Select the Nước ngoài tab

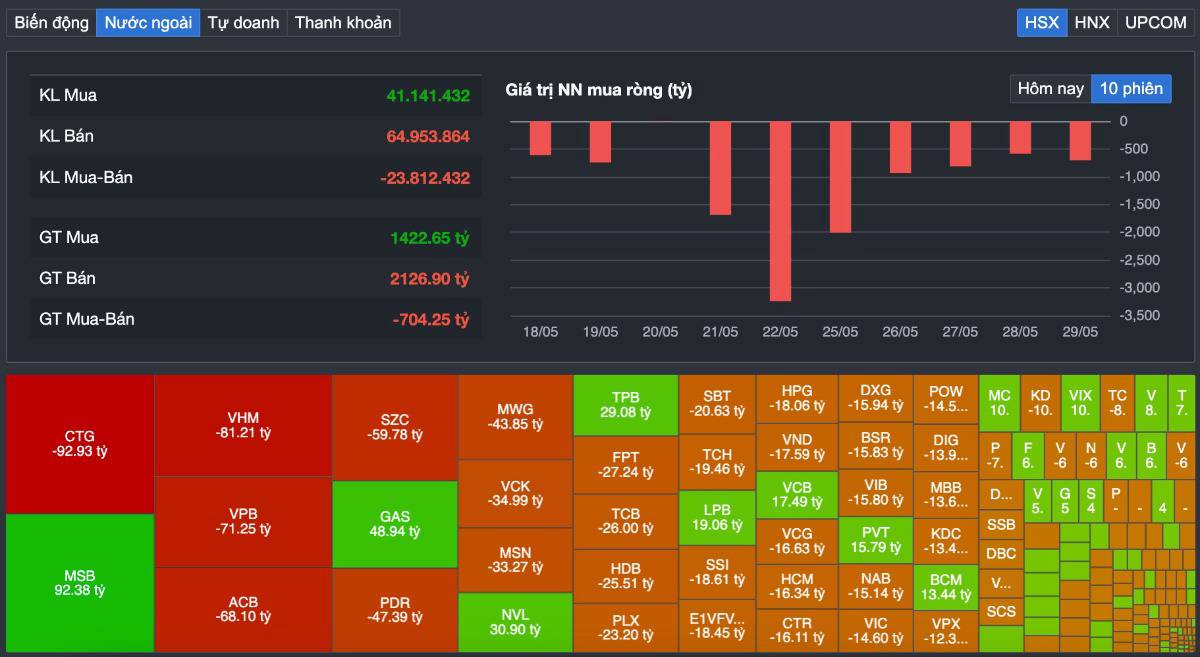[x=148, y=22]
